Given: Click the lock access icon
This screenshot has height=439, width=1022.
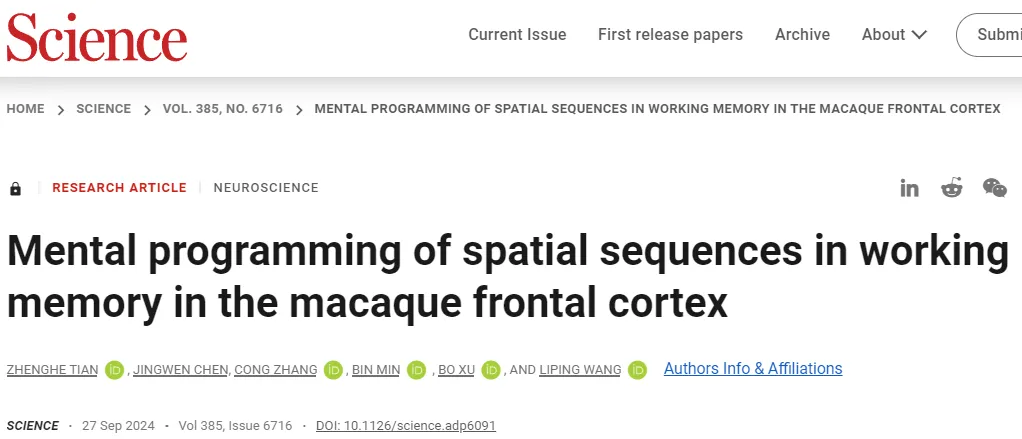Looking at the screenshot, I should point(16,188).
